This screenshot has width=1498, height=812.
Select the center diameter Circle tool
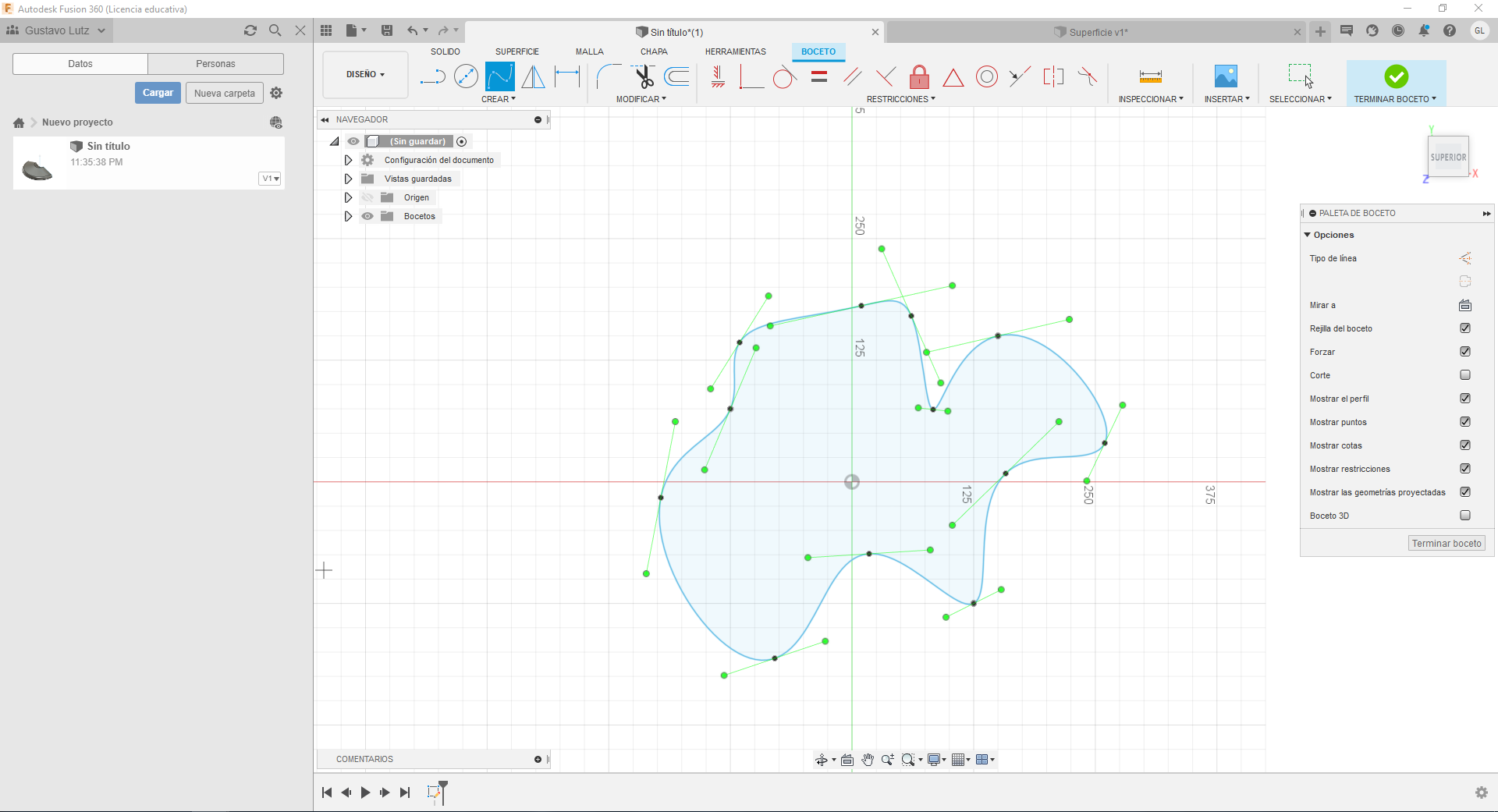(466, 76)
